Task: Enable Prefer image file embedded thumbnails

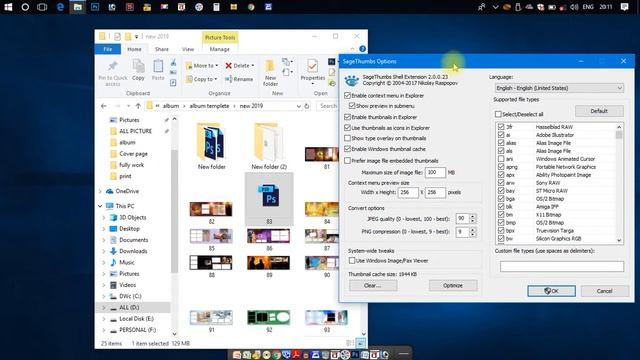Action: pos(347,161)
